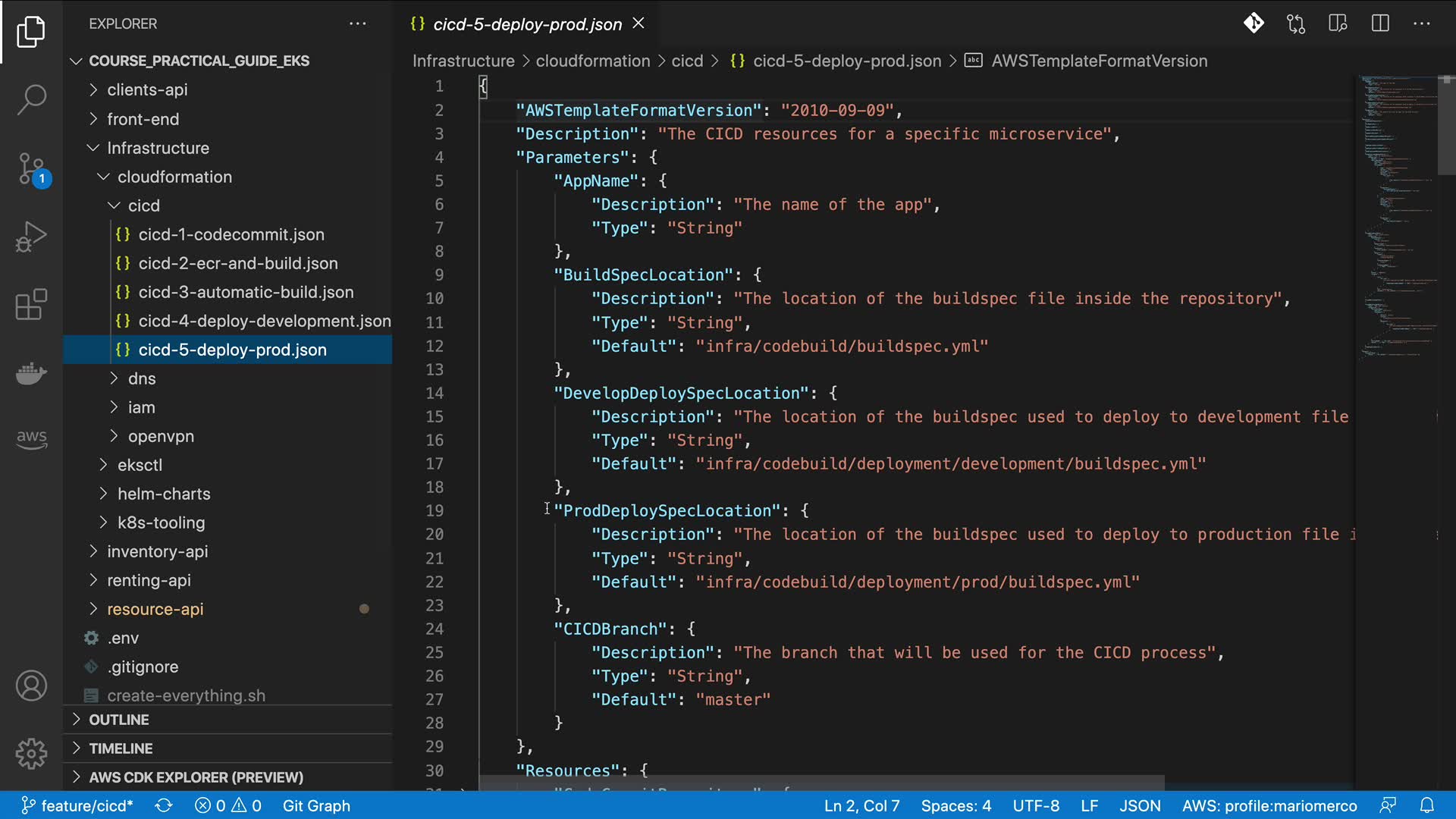Click the Synchronize Changes icon in status bar
The image size is (1456, 819).
[x=164, y=805]
